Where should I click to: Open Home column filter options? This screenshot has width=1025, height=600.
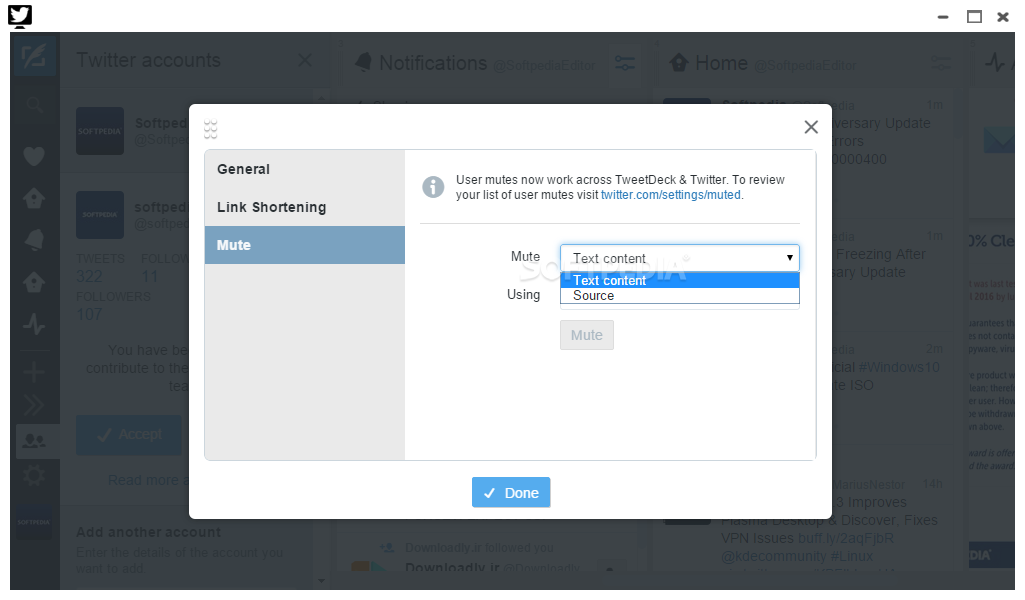point(941,63)
